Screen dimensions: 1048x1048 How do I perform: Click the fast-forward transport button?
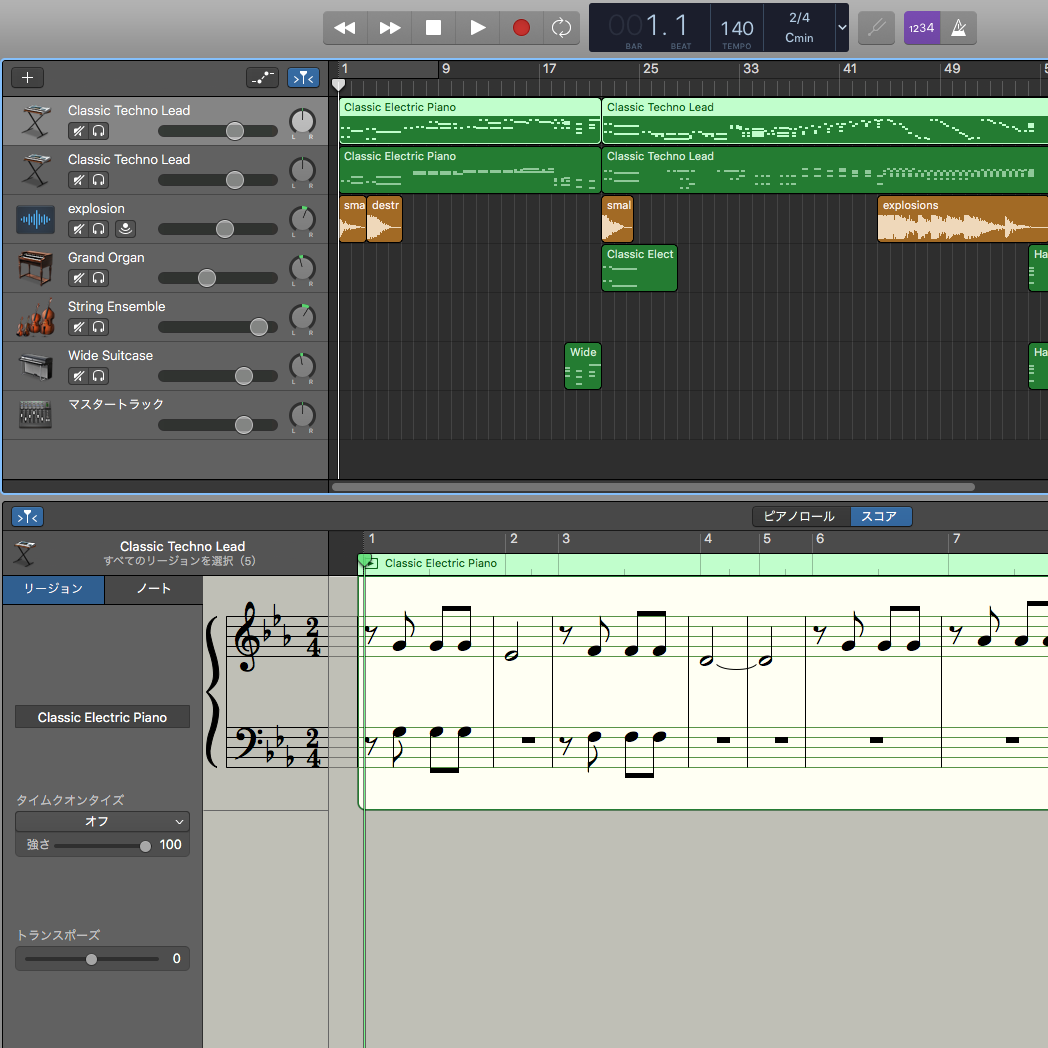(390, 27)
